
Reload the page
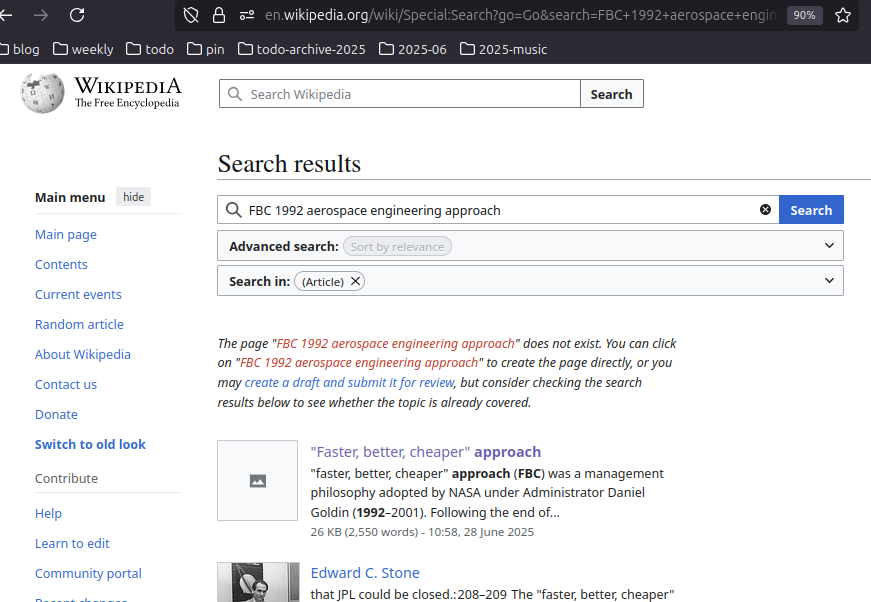(77, 16)
